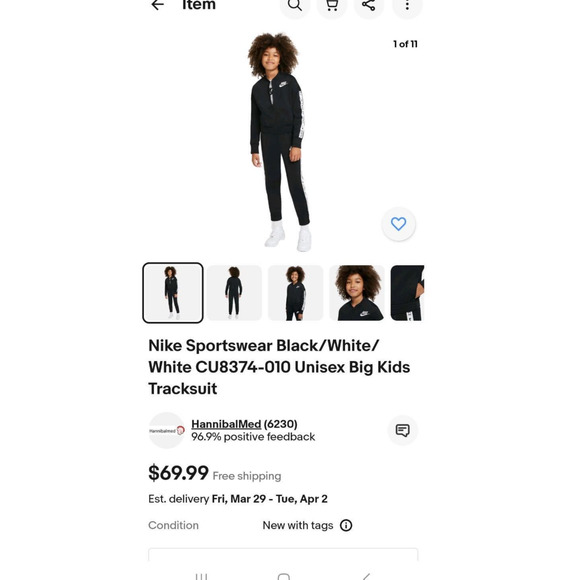The width and height of the screenshot is (580, 580).
Task: Add item to watchlist with heart icon
Action: (x=398, y=224)
